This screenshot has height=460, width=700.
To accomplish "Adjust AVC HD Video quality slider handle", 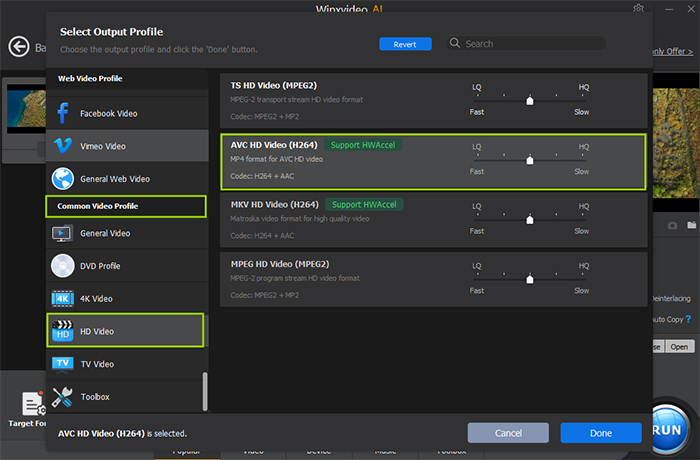I will coord(530,159).
